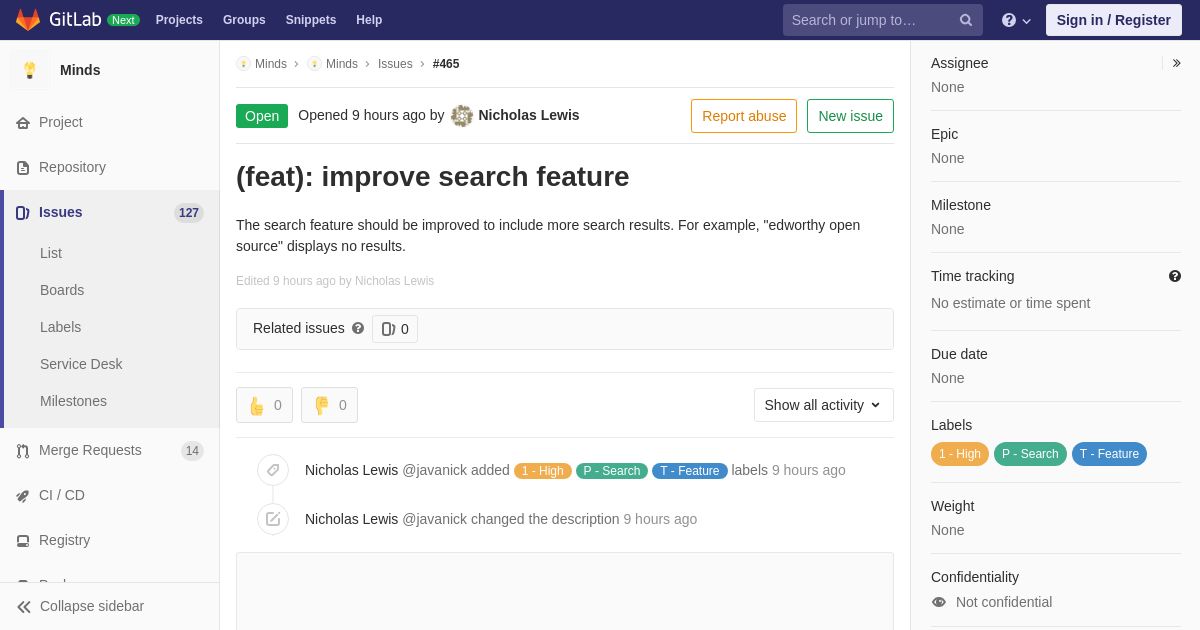Viewport: 1200px width, 630px height.
Task: Click 'Edited 9 hours ago by Nicholas Lewis'
Action: pos(335,281)
